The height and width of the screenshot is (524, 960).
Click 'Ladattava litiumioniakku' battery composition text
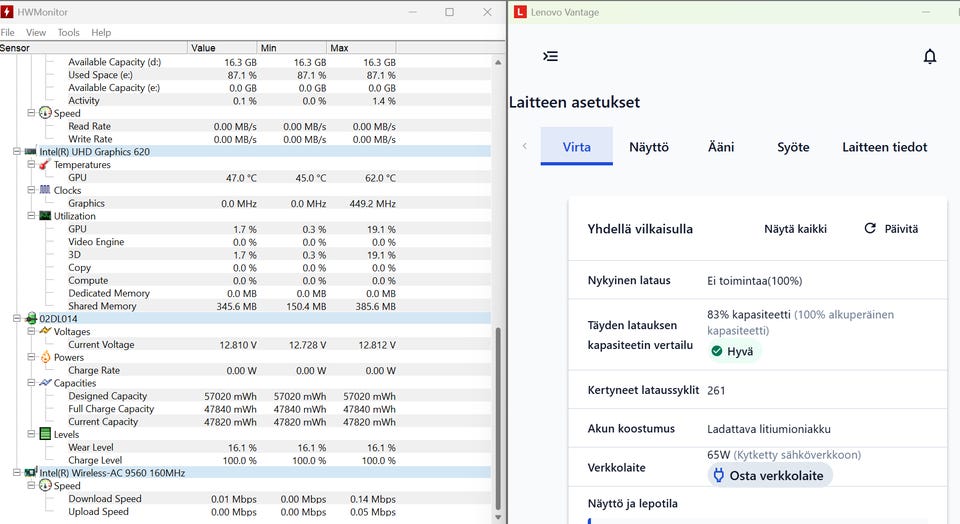click(769, 429)
